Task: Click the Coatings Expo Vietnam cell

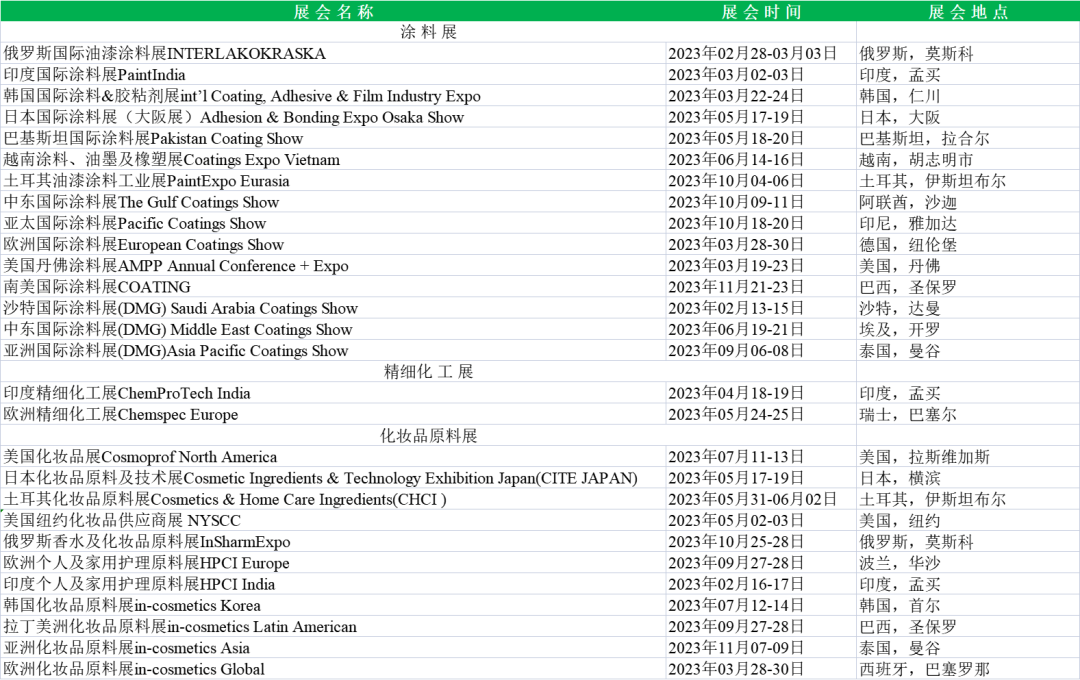Action: point(333,159)
